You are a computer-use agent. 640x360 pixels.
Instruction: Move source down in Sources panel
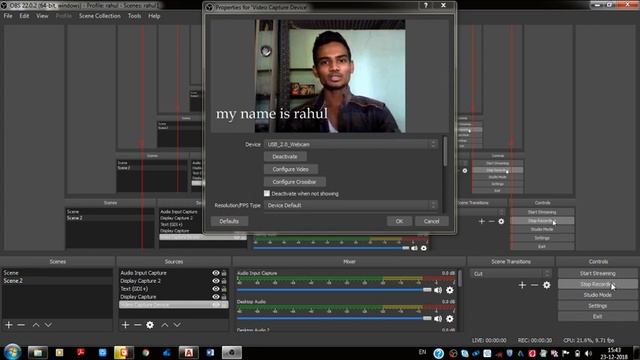(177, 325)
